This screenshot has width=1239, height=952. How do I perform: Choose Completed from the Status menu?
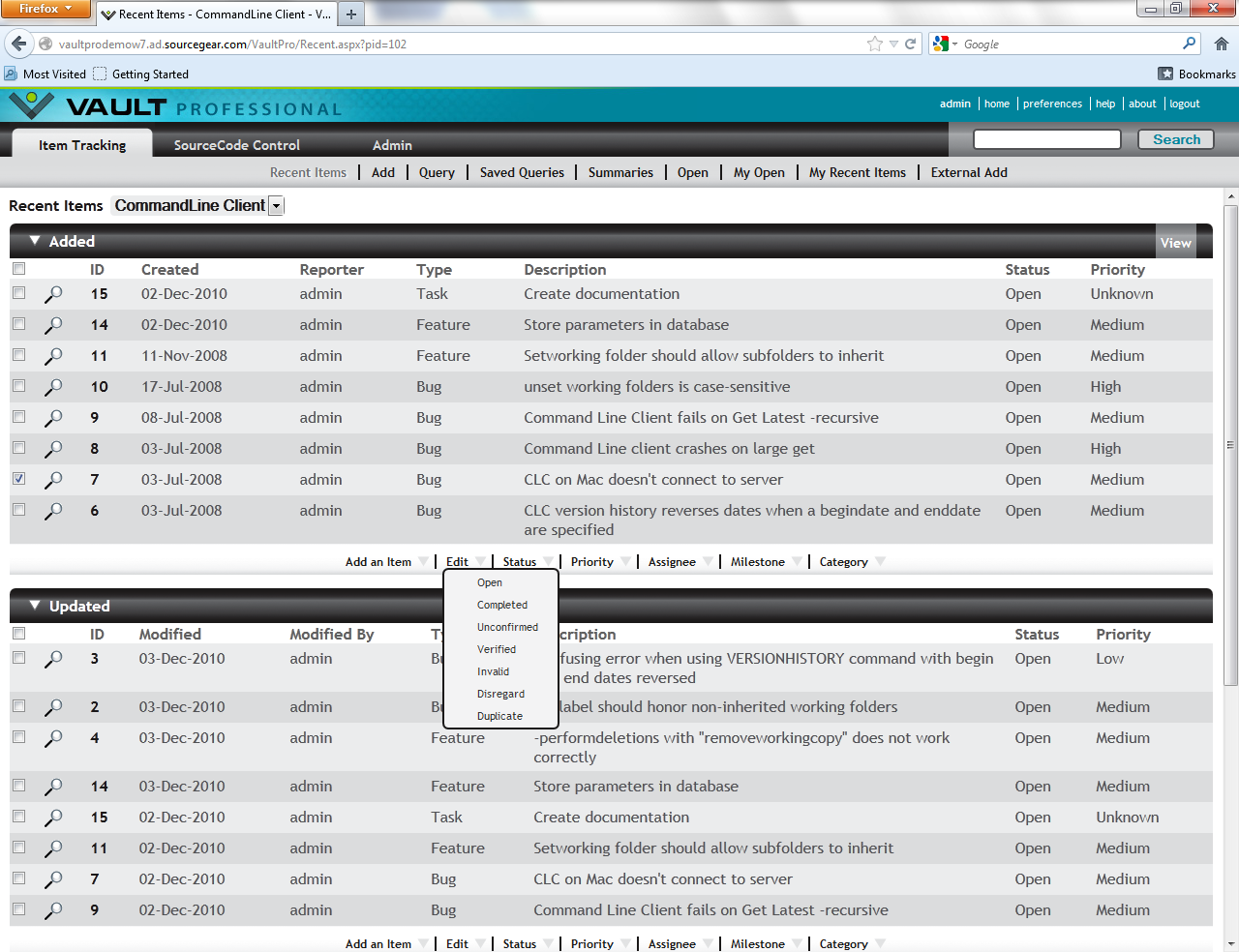[x=501, y=605]
